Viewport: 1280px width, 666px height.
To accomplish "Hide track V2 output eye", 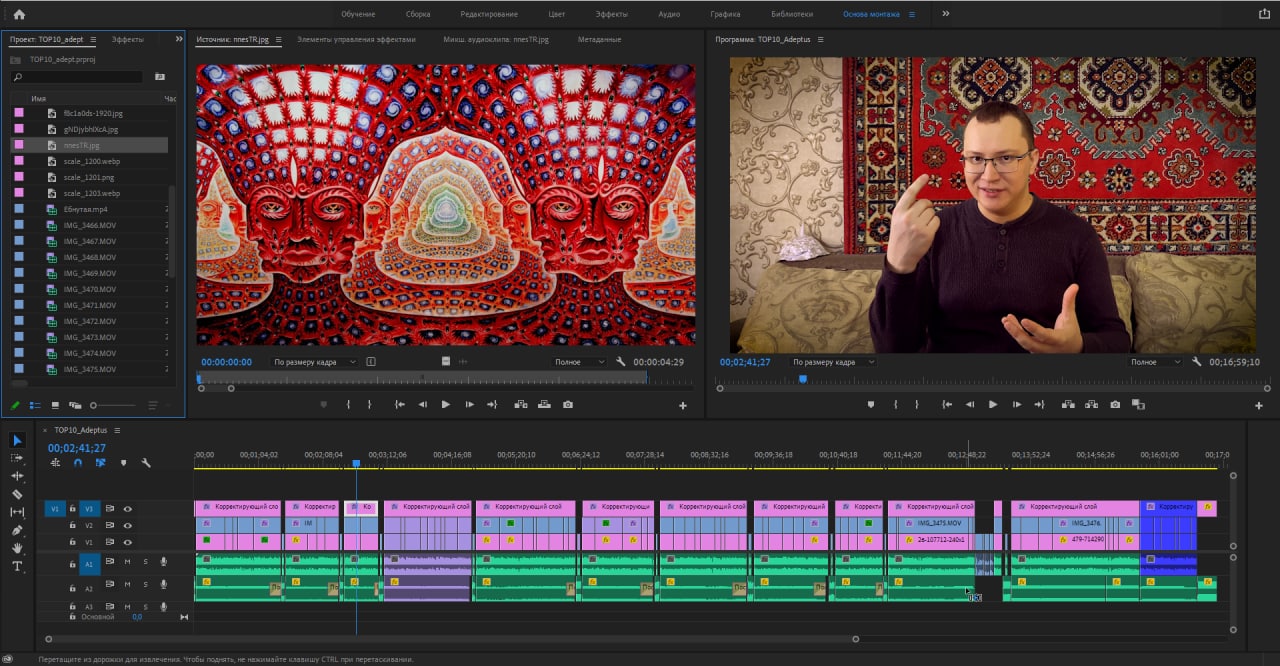I will (128, 525).
